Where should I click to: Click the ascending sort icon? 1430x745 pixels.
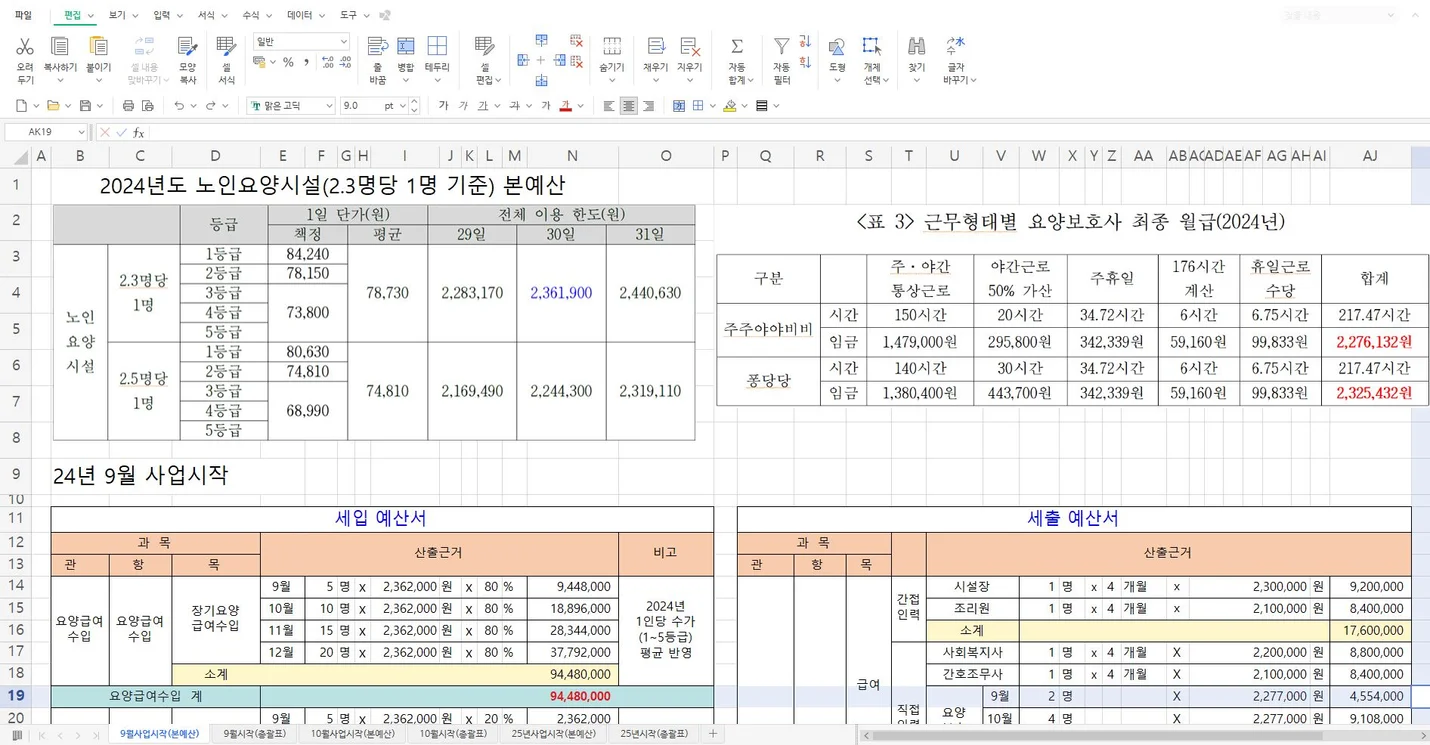pyautogui.click(x=805, y=41)
